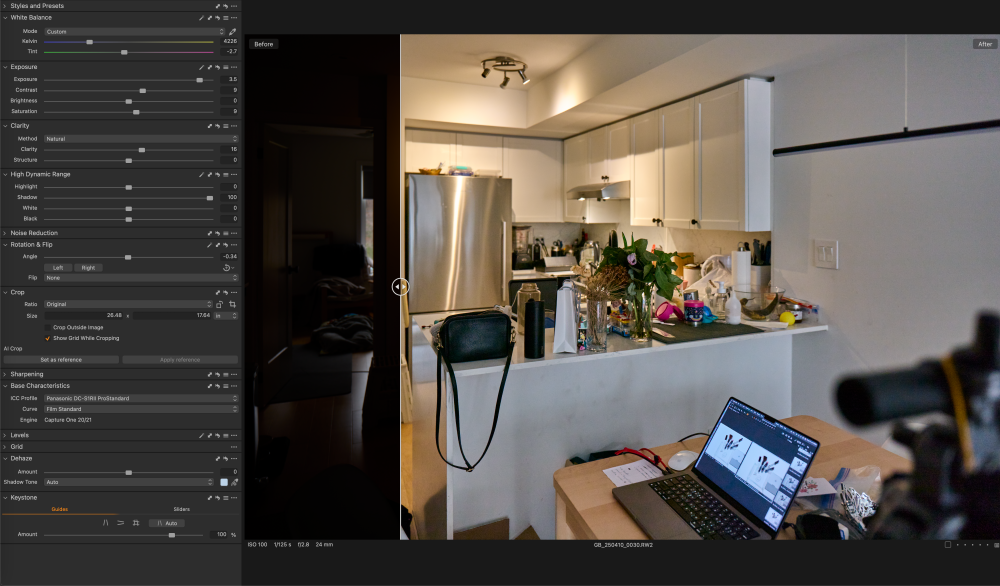Open the ICC Profile dropdown

click(140, 398)
